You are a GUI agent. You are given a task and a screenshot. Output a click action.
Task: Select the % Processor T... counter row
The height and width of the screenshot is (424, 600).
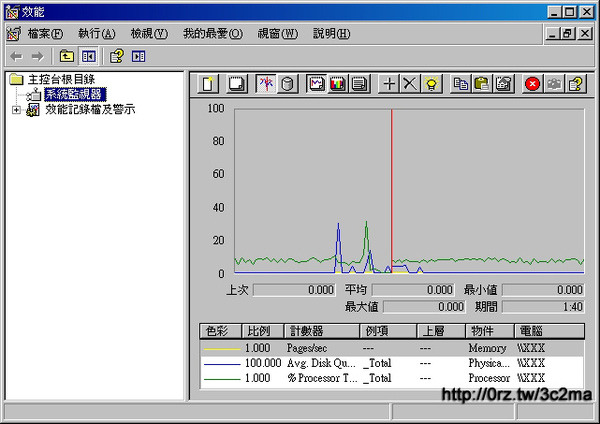click(392, 378)
